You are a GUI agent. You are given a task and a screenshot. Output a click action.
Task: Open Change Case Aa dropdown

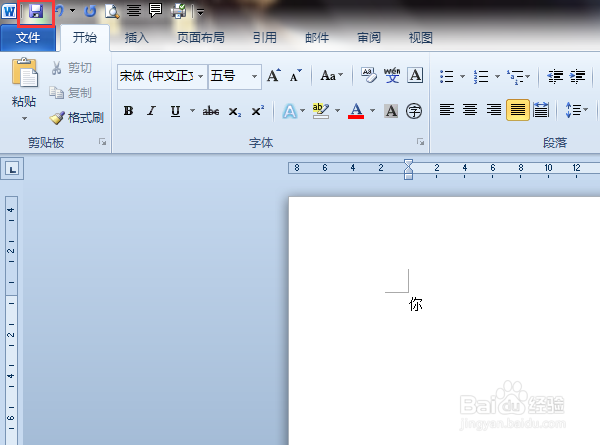(331, 76)
